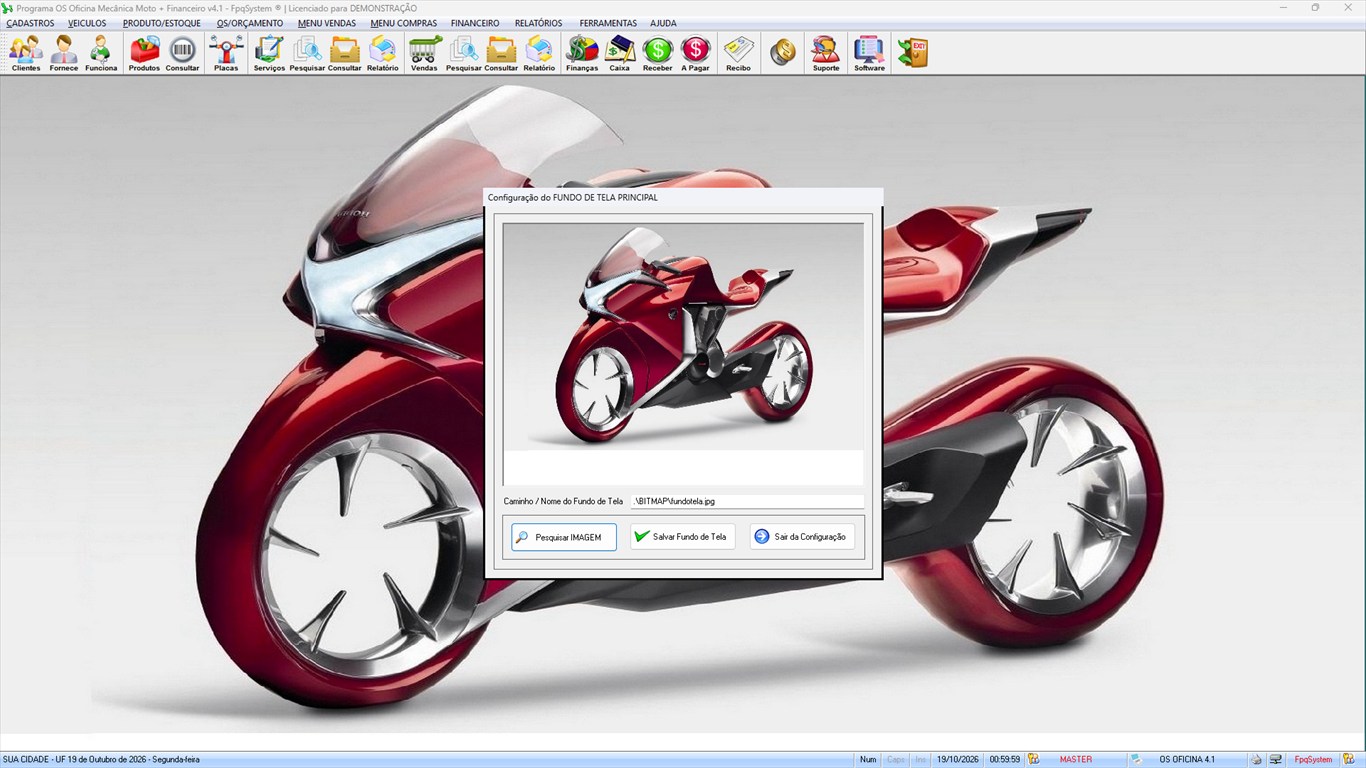Click the barcode Consultar products icon
1366x768 pixels.
(182, 53)
